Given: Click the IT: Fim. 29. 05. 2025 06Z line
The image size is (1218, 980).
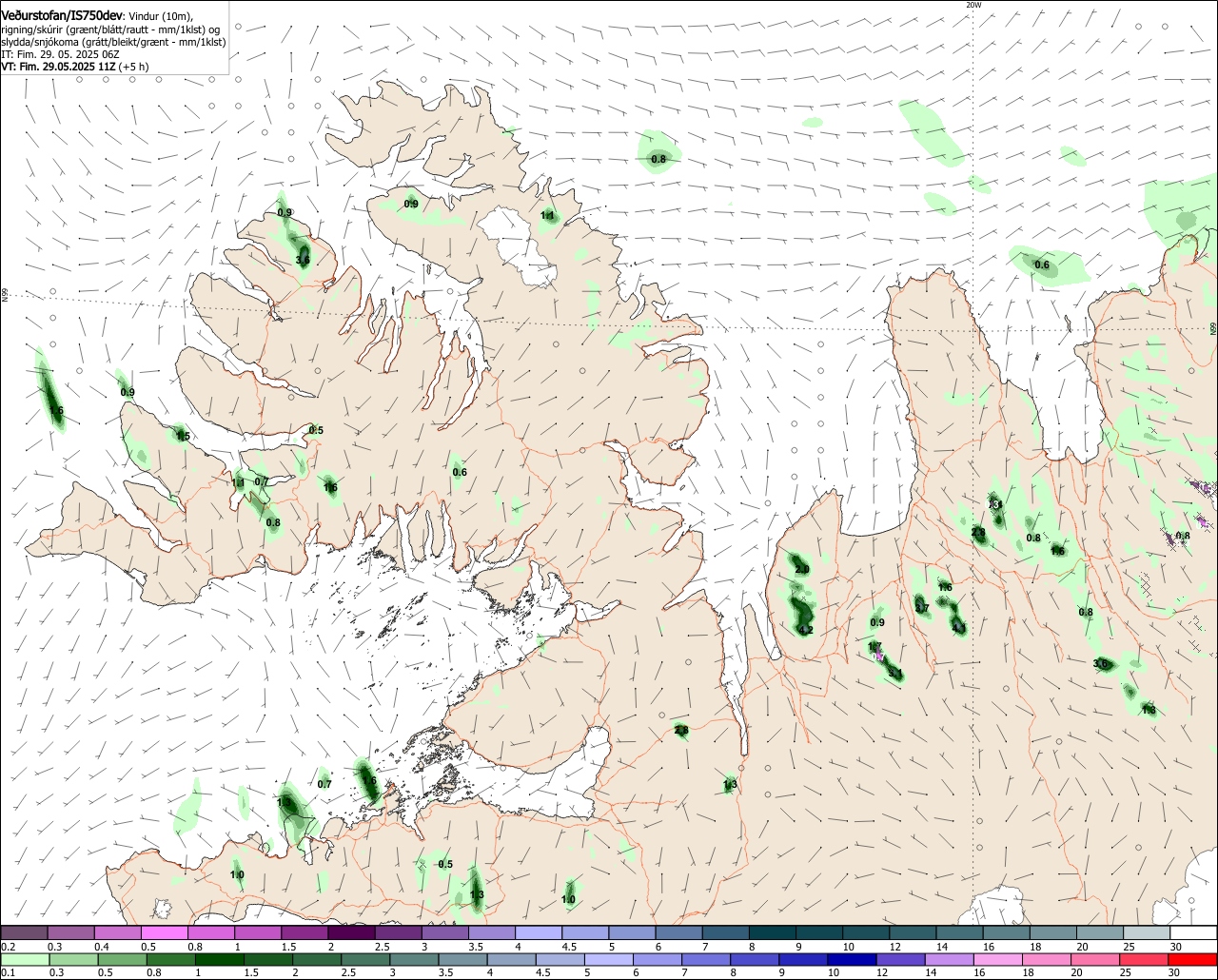Looking at the screenshot, I should click(x=60, y=54).
